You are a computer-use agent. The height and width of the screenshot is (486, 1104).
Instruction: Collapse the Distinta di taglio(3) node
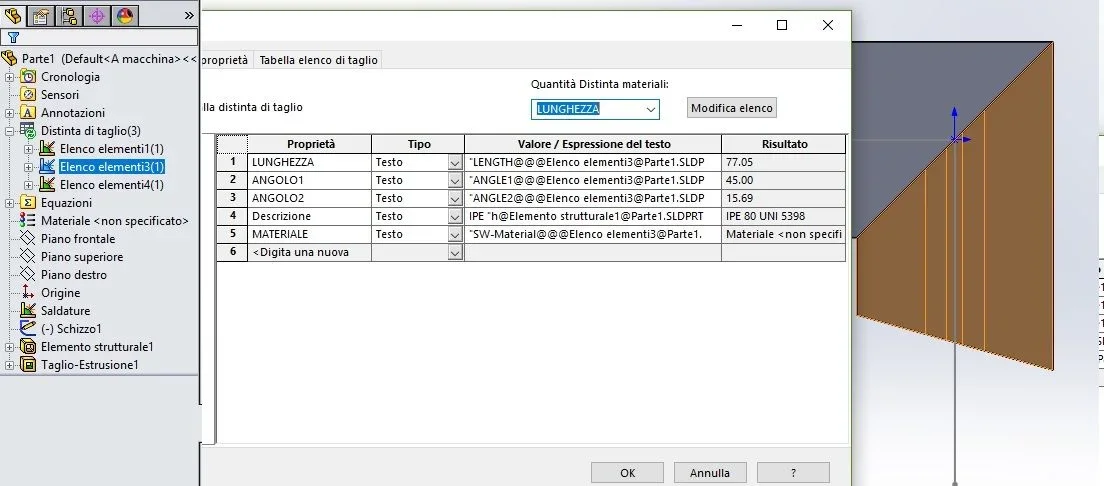click(x=9, y=131)
